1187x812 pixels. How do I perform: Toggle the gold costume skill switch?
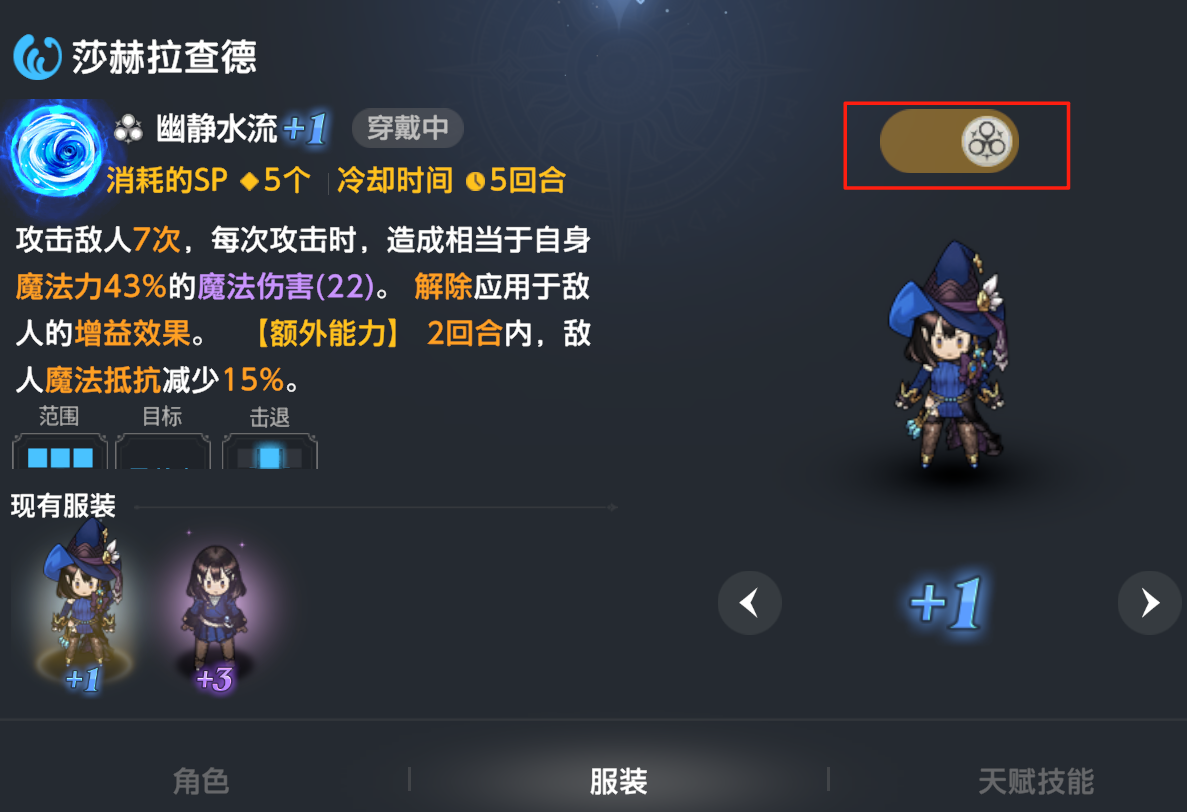[949, 141]
